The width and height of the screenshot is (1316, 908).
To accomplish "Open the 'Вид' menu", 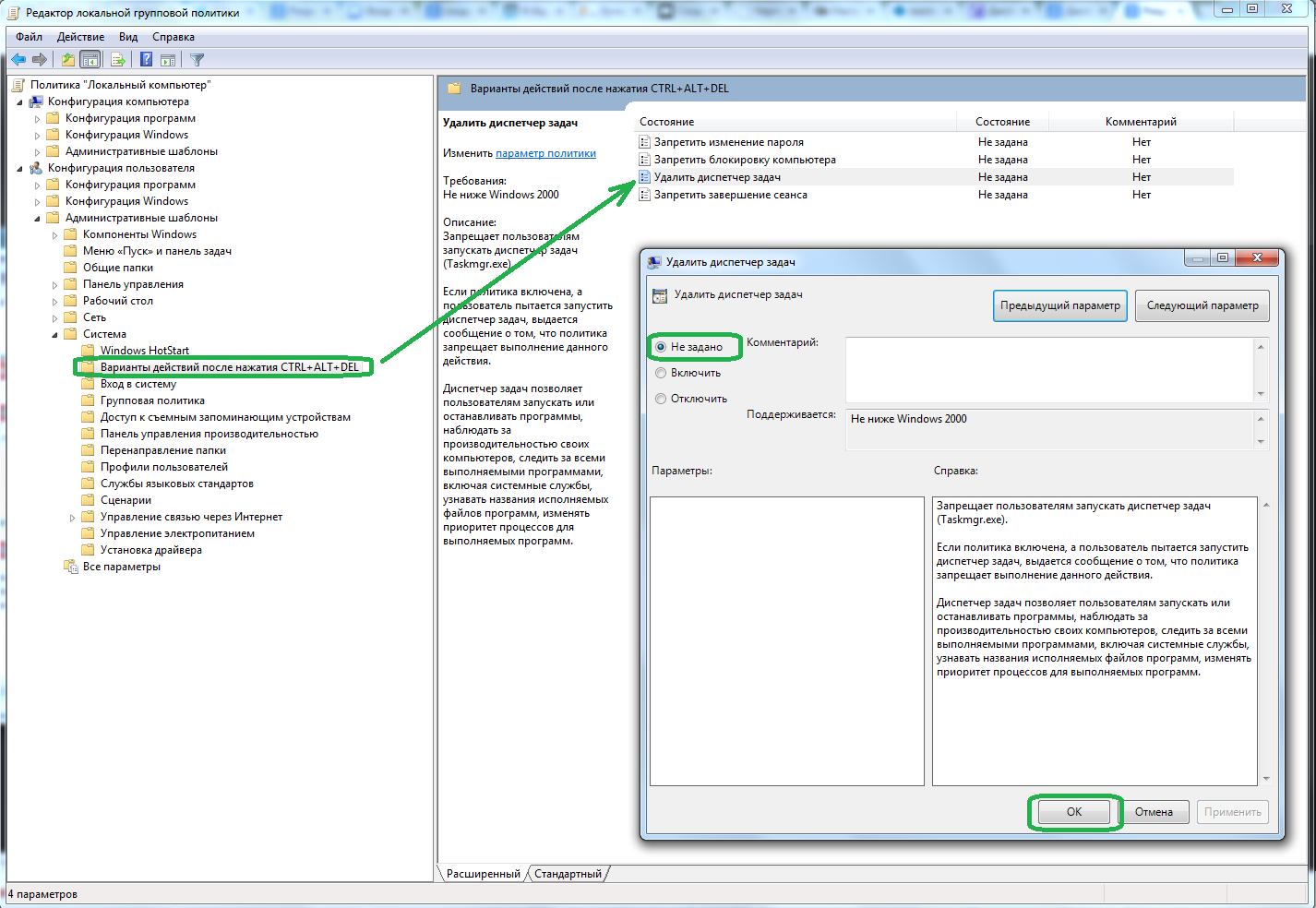I will [x=128, y=37].
